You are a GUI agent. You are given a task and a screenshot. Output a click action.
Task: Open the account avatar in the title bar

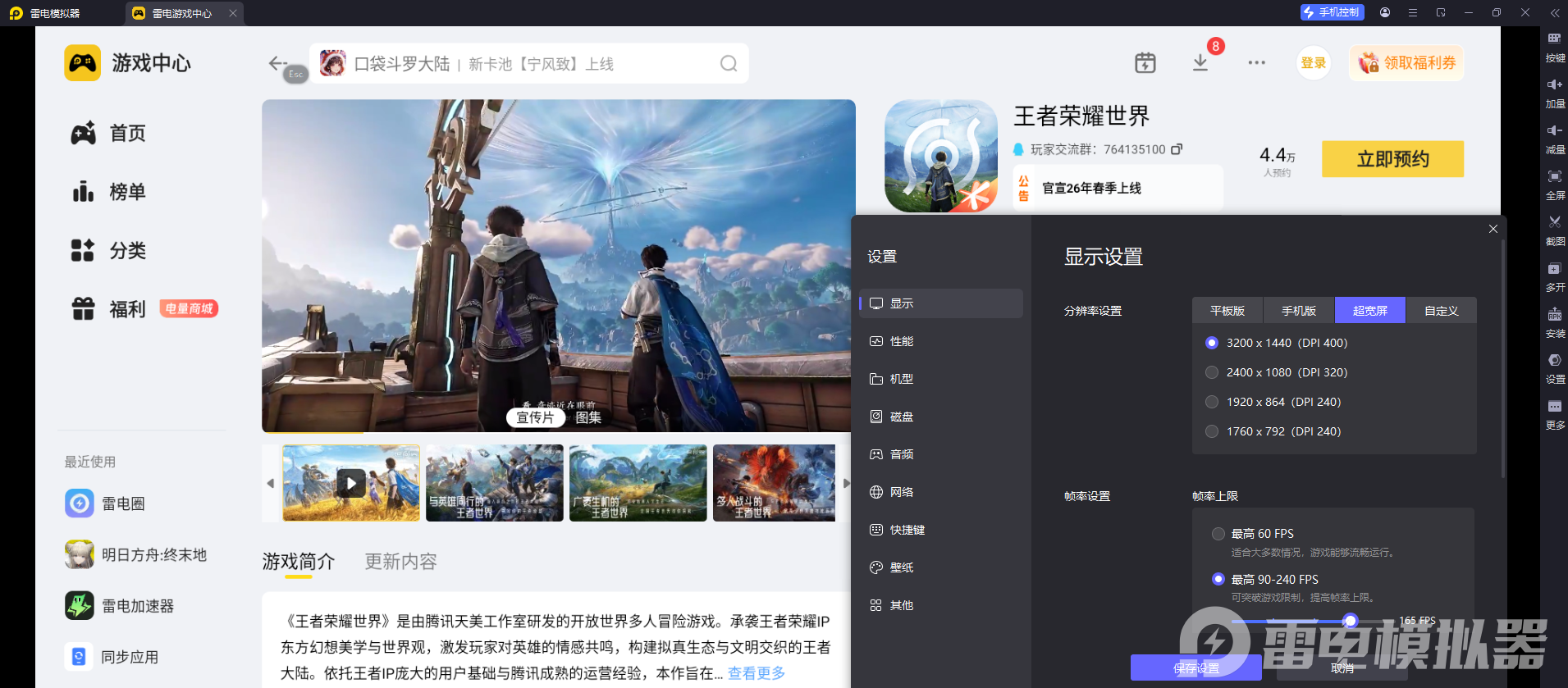[x=1385, y=12]
